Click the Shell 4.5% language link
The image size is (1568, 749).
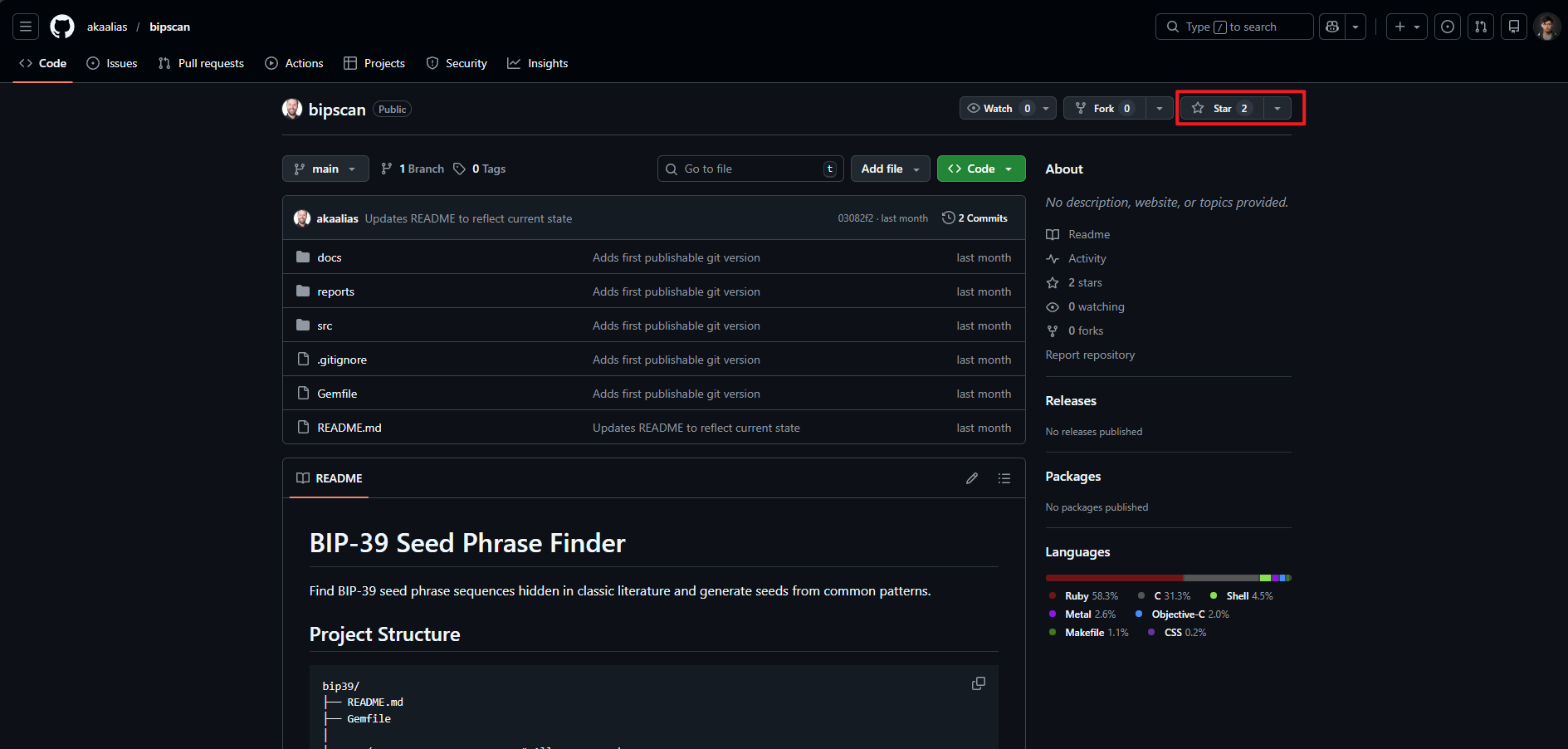[x=1241, y=596]
